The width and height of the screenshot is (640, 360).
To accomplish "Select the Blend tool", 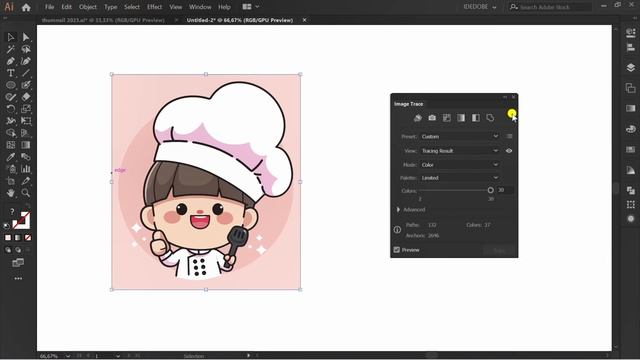I will click(x=26, y=157).
